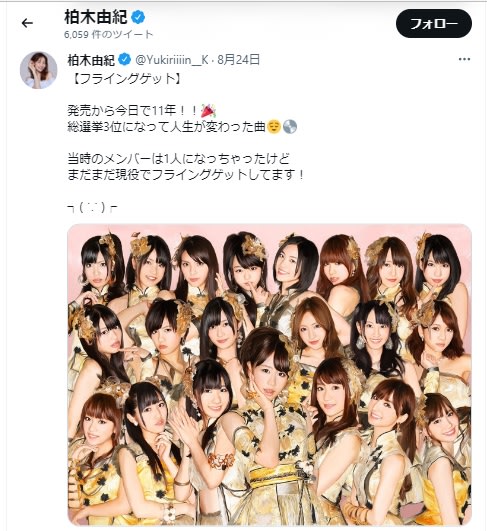Click the tweet author name 柏木由紀
The image size is (487, 531).
tap(91, 60)
